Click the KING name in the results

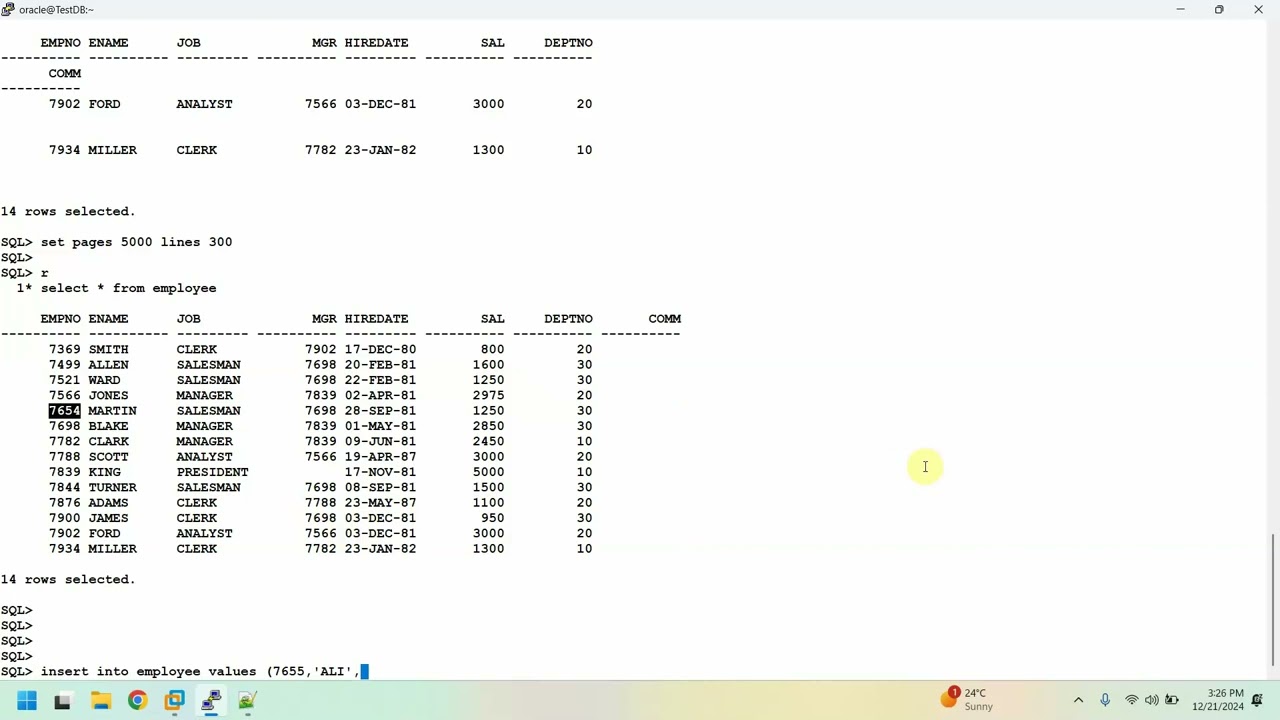click(104, 472)
